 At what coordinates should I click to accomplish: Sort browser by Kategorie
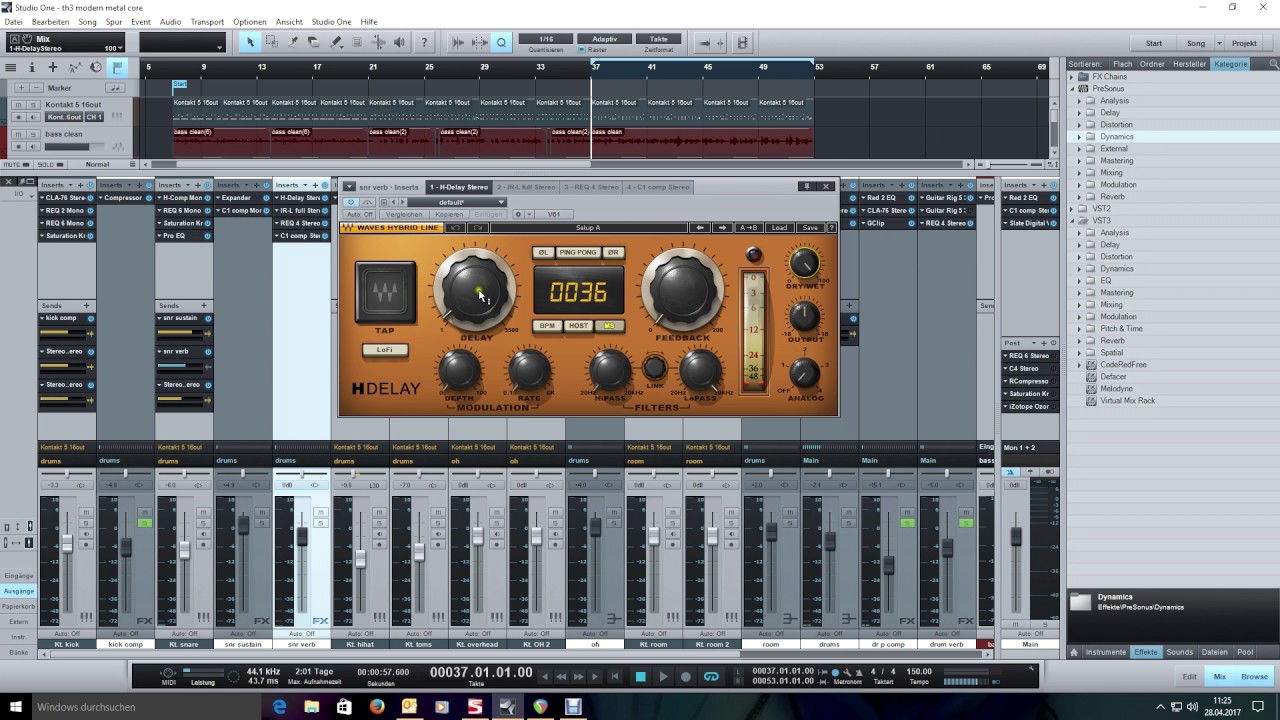1230,64
